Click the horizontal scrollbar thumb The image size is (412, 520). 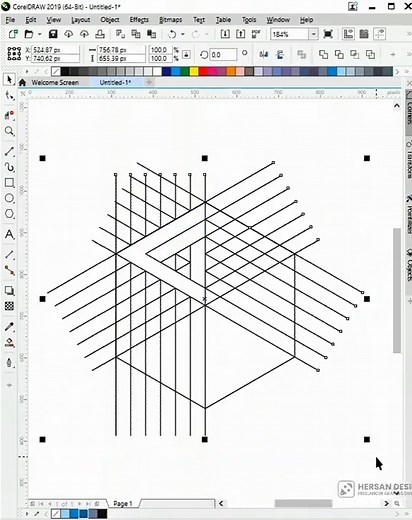pyautogui.click(x=303, y=503)
